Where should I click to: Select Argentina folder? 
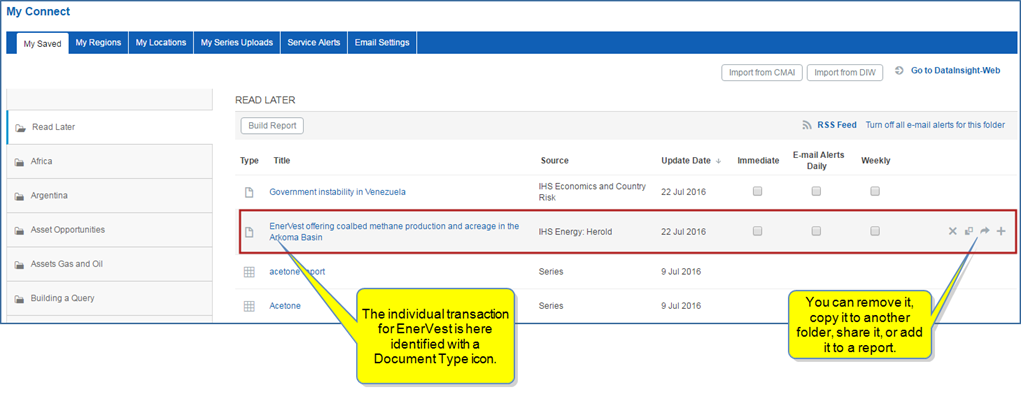[x=109, y=195]
